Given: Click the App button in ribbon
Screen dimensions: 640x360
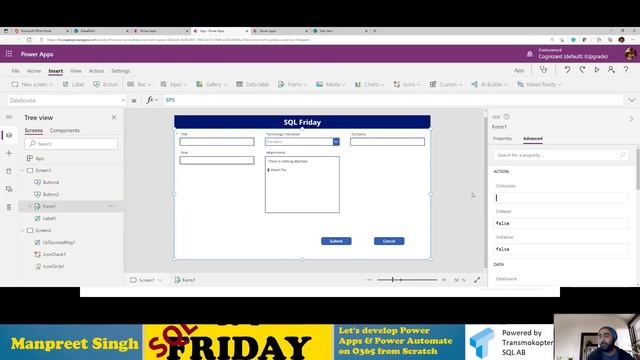Looking at the screenshot, I should click(519, 70).
